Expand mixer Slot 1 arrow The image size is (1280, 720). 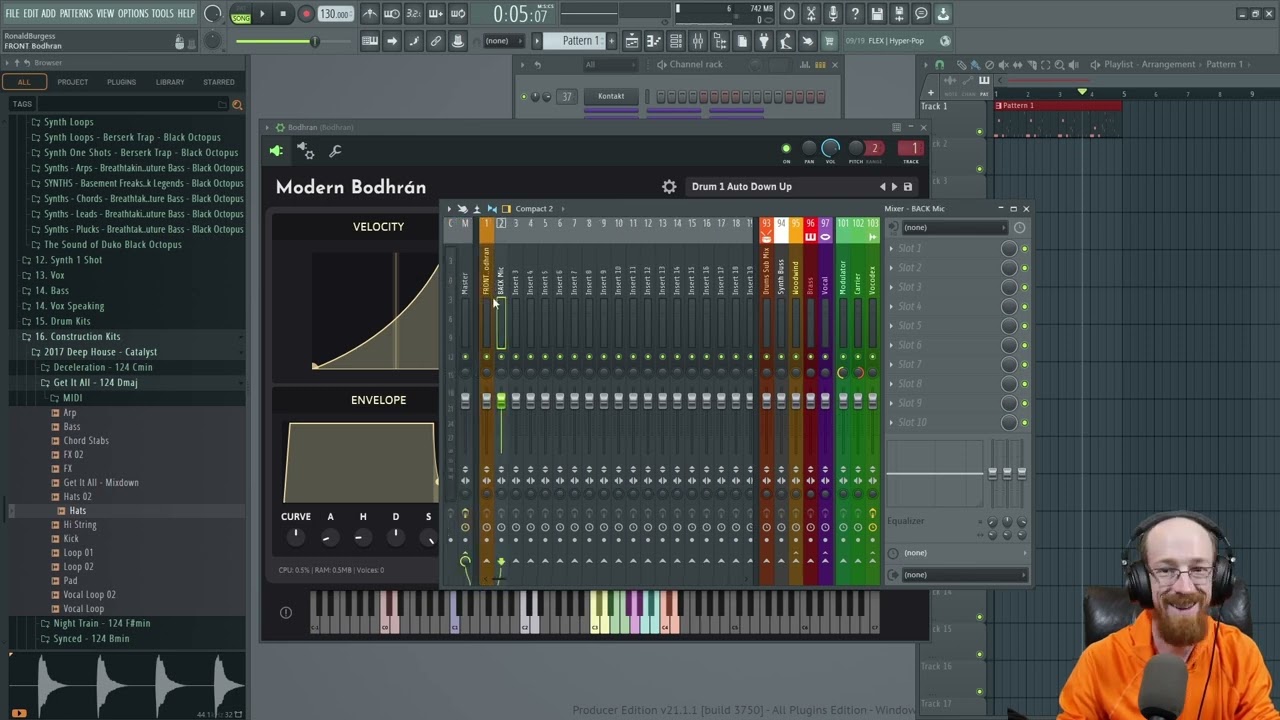[892, 248]
